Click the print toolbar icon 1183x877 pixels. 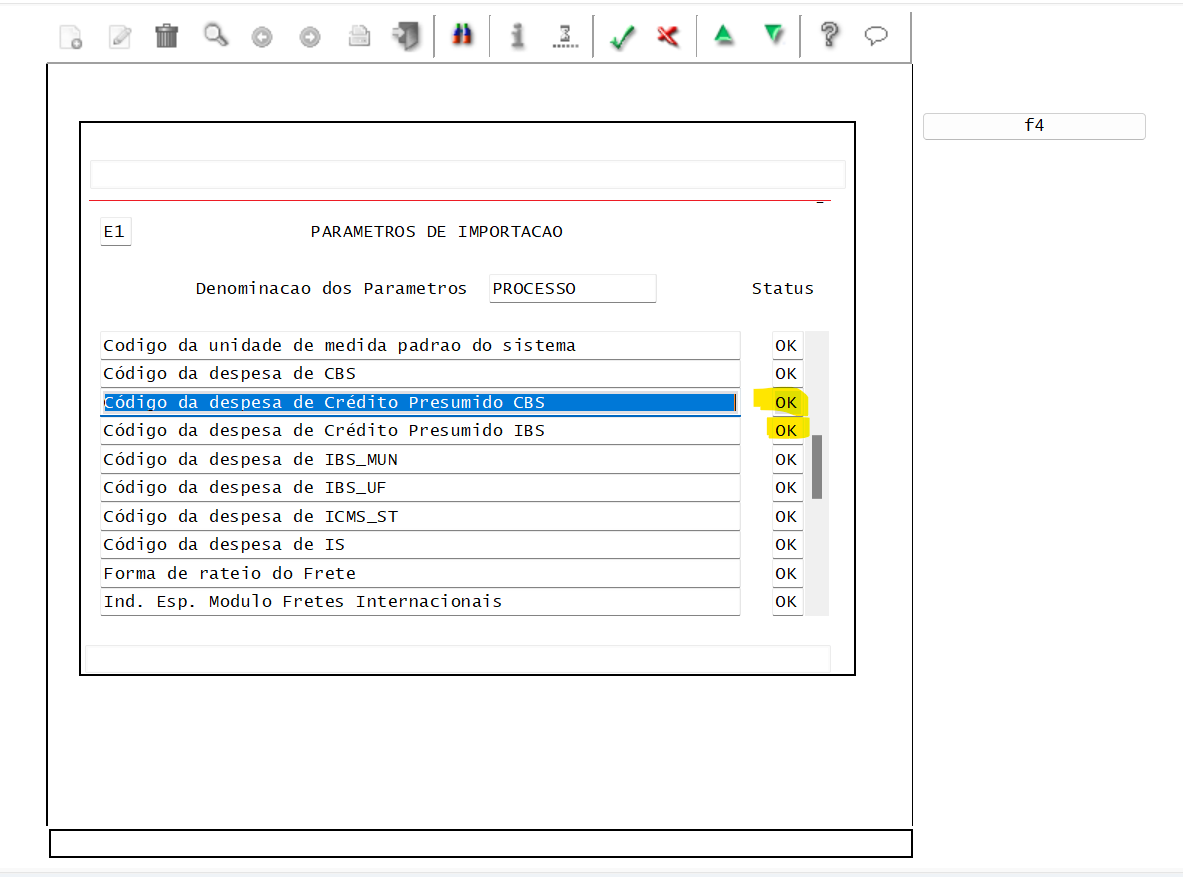(358, 34)
